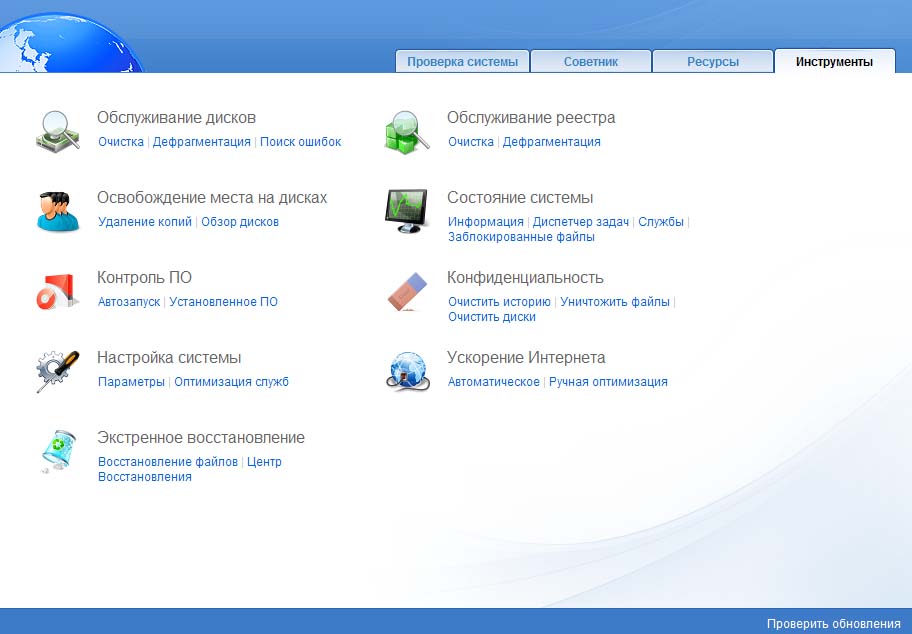Viewport: 912px width, 634px height.
Task: Switch to the Проверка системы tab
Action: 462,62
